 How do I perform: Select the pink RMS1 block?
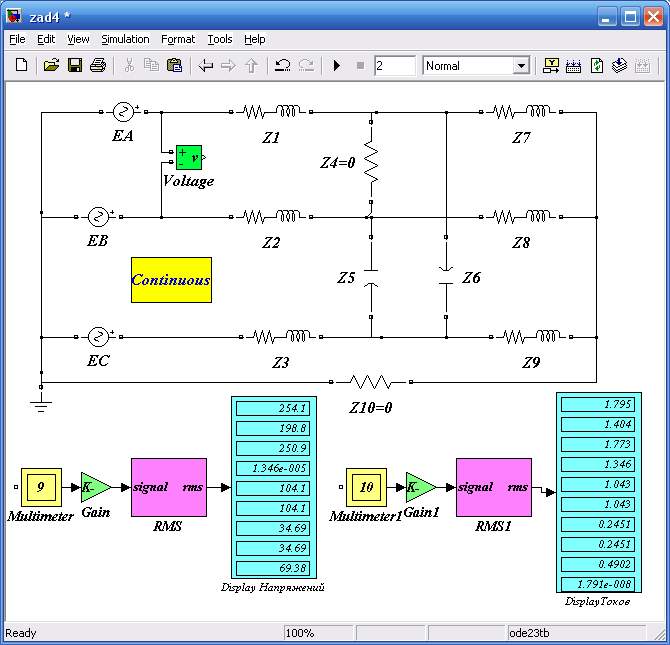tap(494, 488)
